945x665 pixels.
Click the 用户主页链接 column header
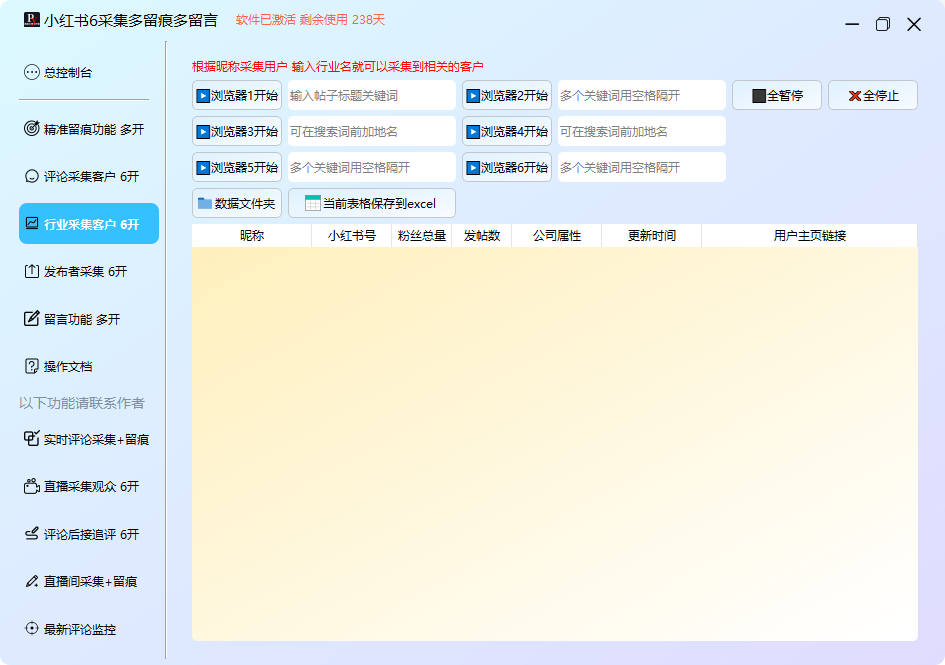(809, 236)
